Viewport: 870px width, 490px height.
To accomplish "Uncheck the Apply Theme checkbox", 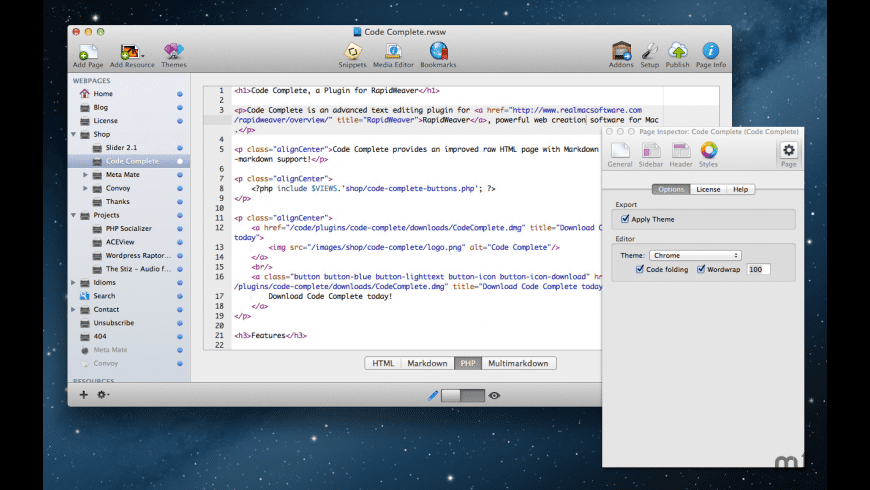I will [x=626, y=218].
